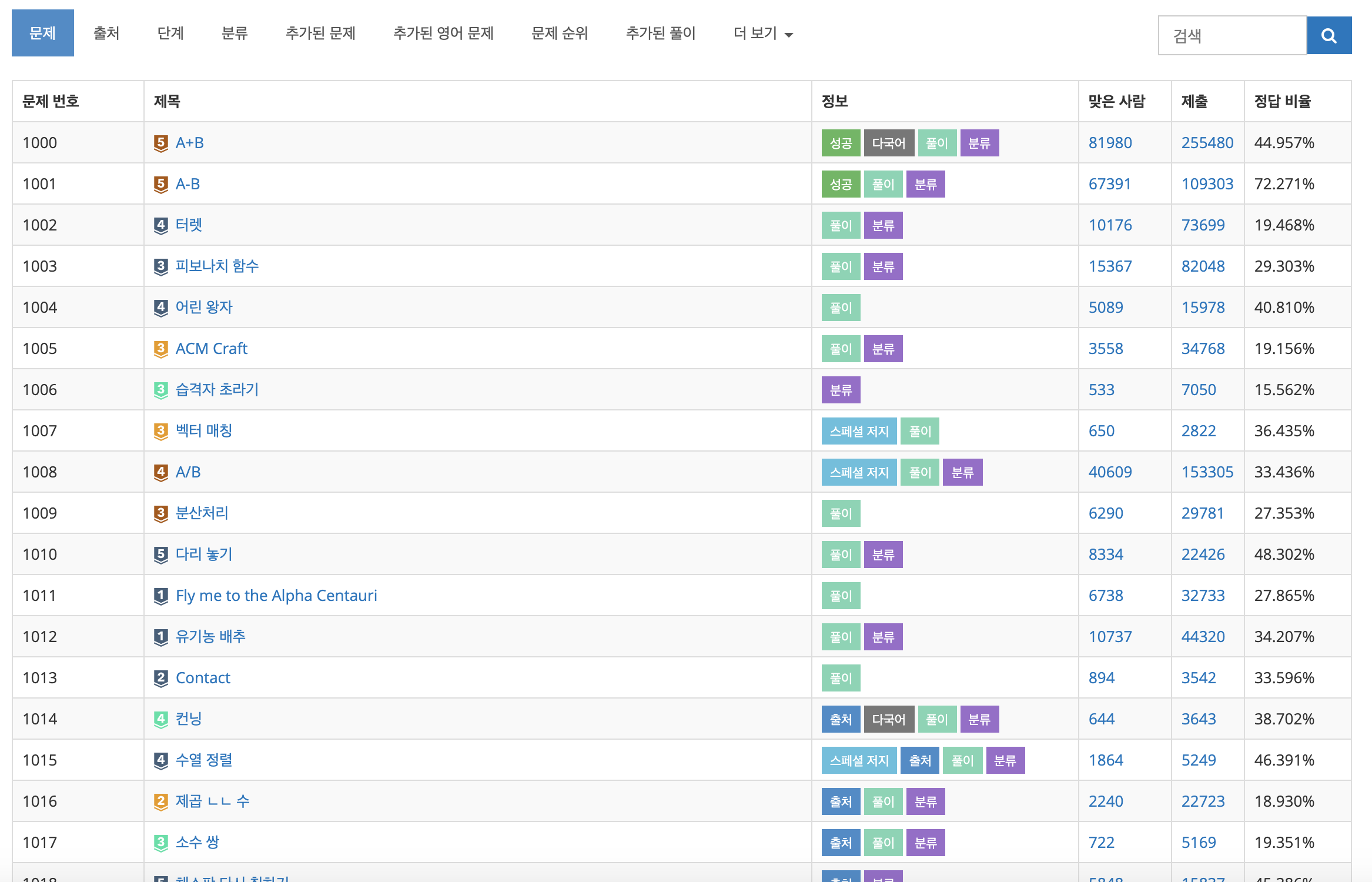This screenshot has width=1372, height=882.
Task: Open the 피보나치 함수 problem link
Action: pos(217,266)
